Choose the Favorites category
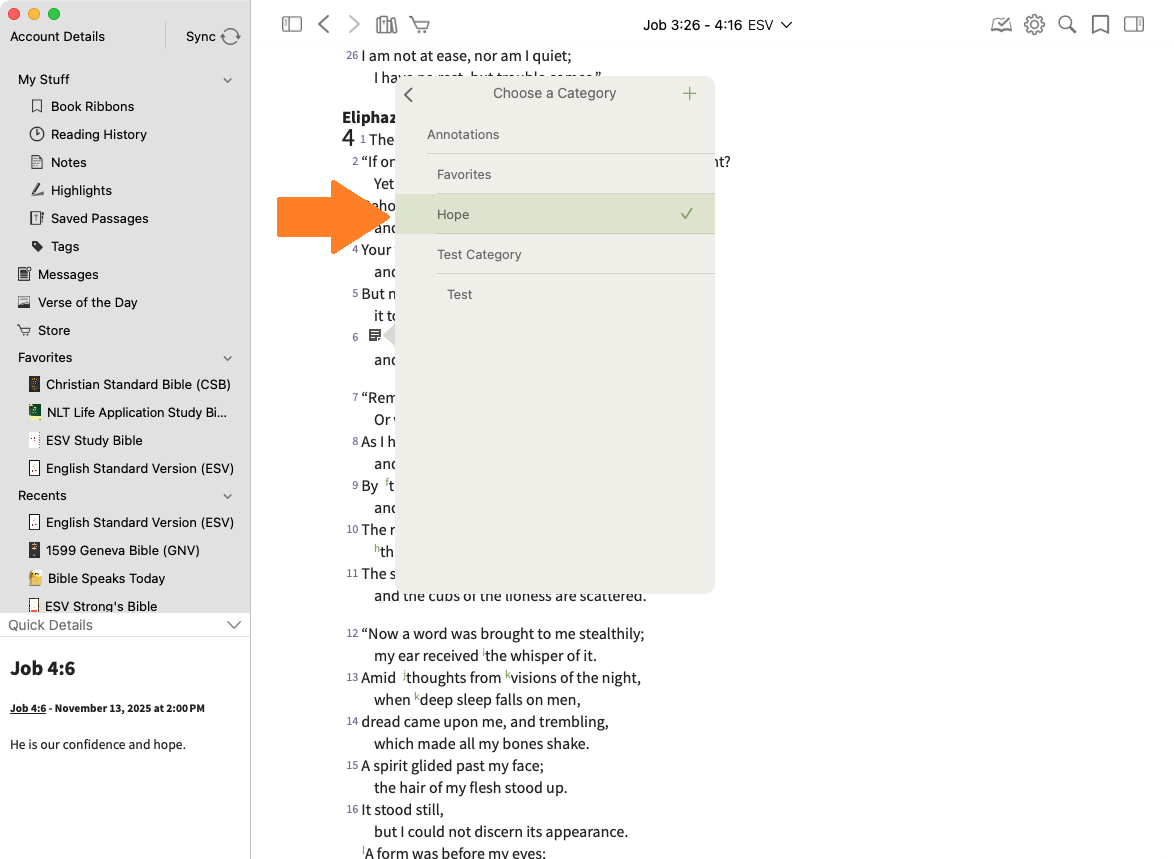This screenshot has height=859, width=1174. pos(555,174)
